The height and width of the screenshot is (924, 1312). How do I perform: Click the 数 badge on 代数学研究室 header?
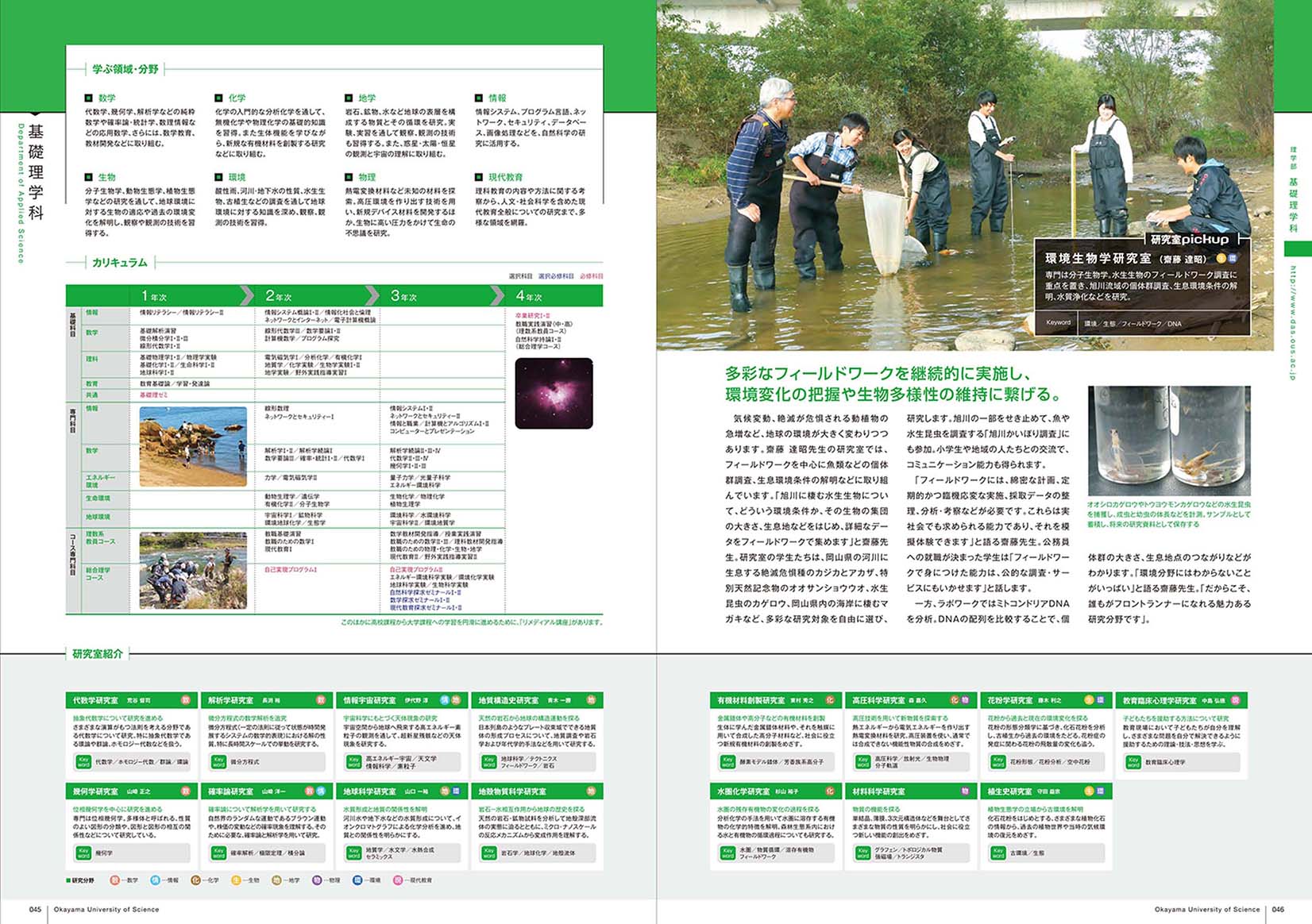(x=186, y=700)
